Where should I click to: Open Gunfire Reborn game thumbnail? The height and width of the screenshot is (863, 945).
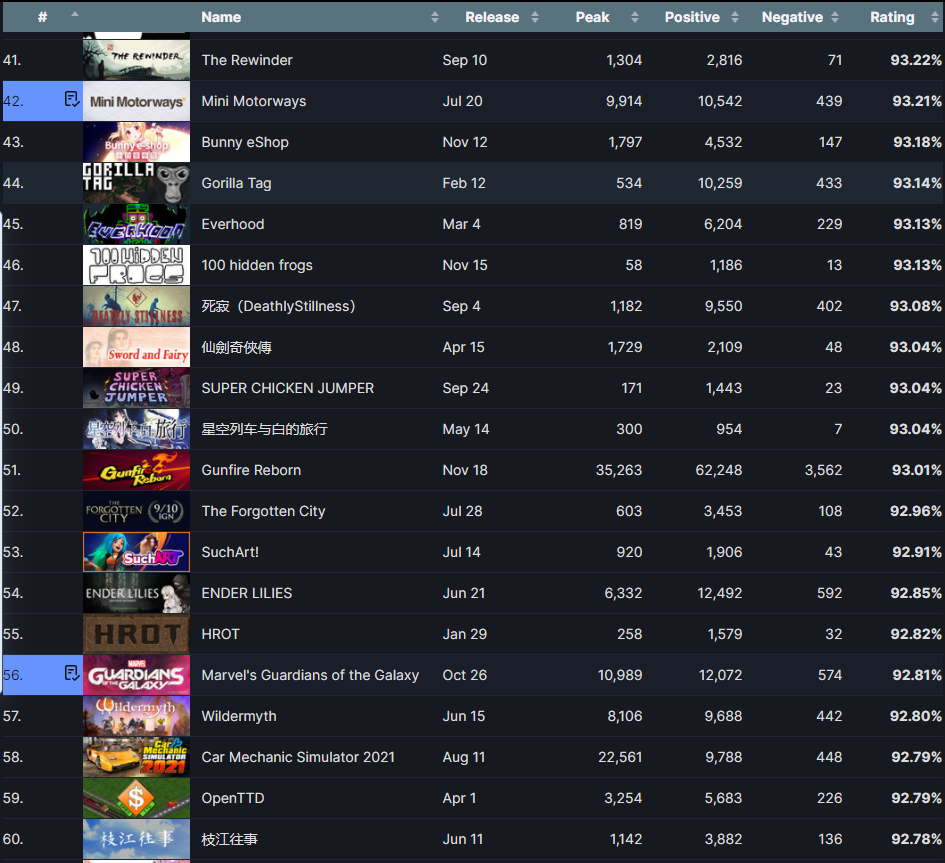coord(136,470)
